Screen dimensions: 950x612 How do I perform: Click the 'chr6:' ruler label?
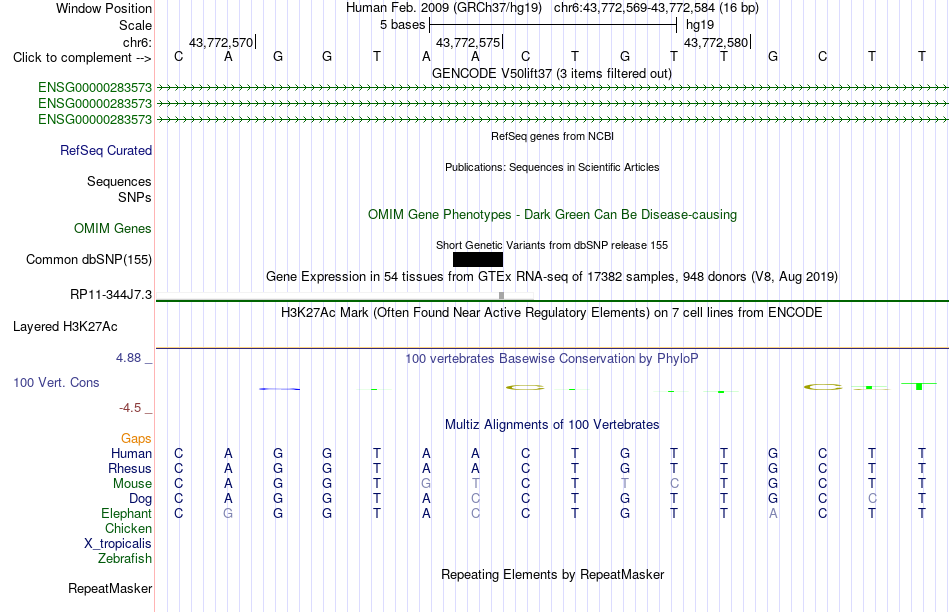click(x=137, y=42)
